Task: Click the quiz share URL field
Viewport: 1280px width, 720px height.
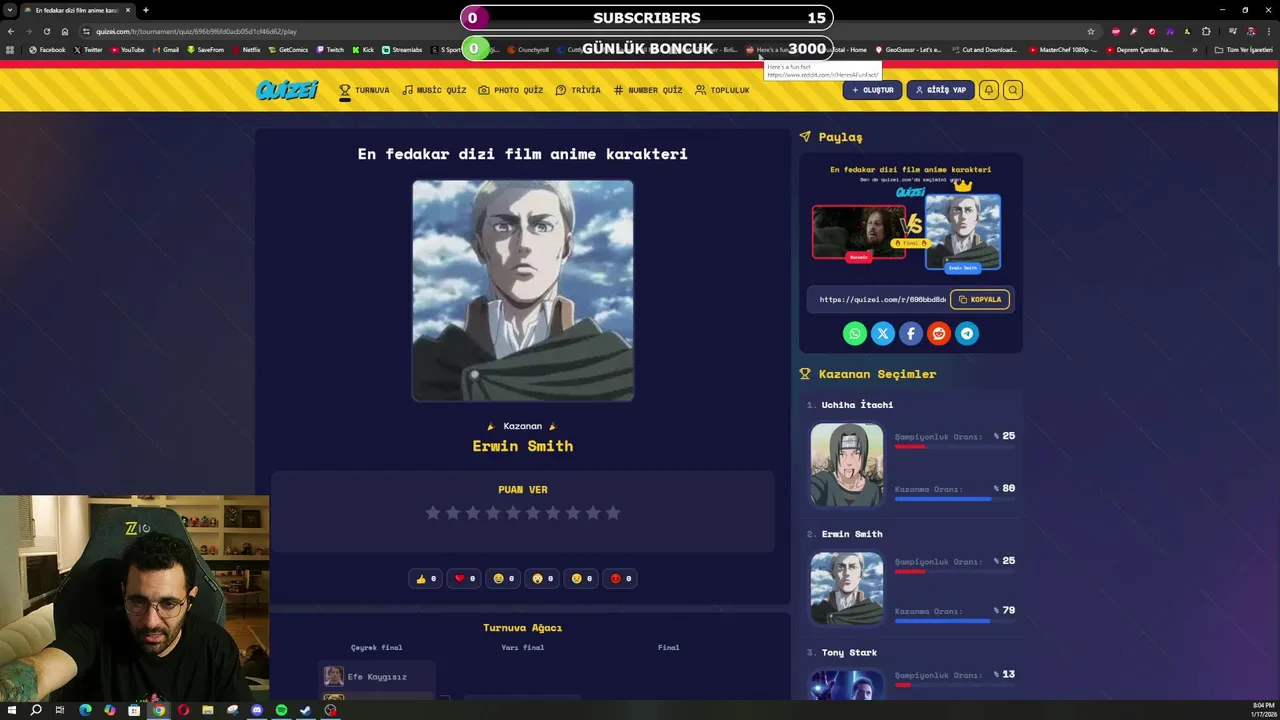Action: (880, 299)
